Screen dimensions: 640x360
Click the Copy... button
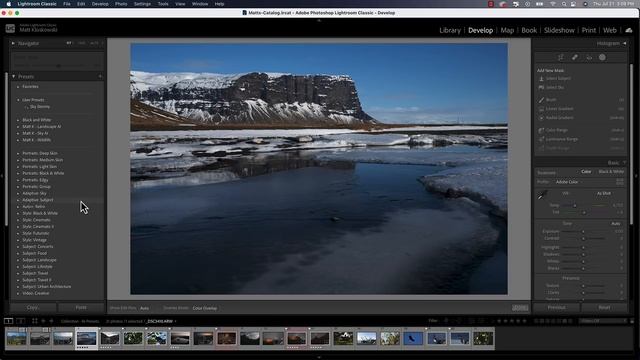tap(33, 307)
